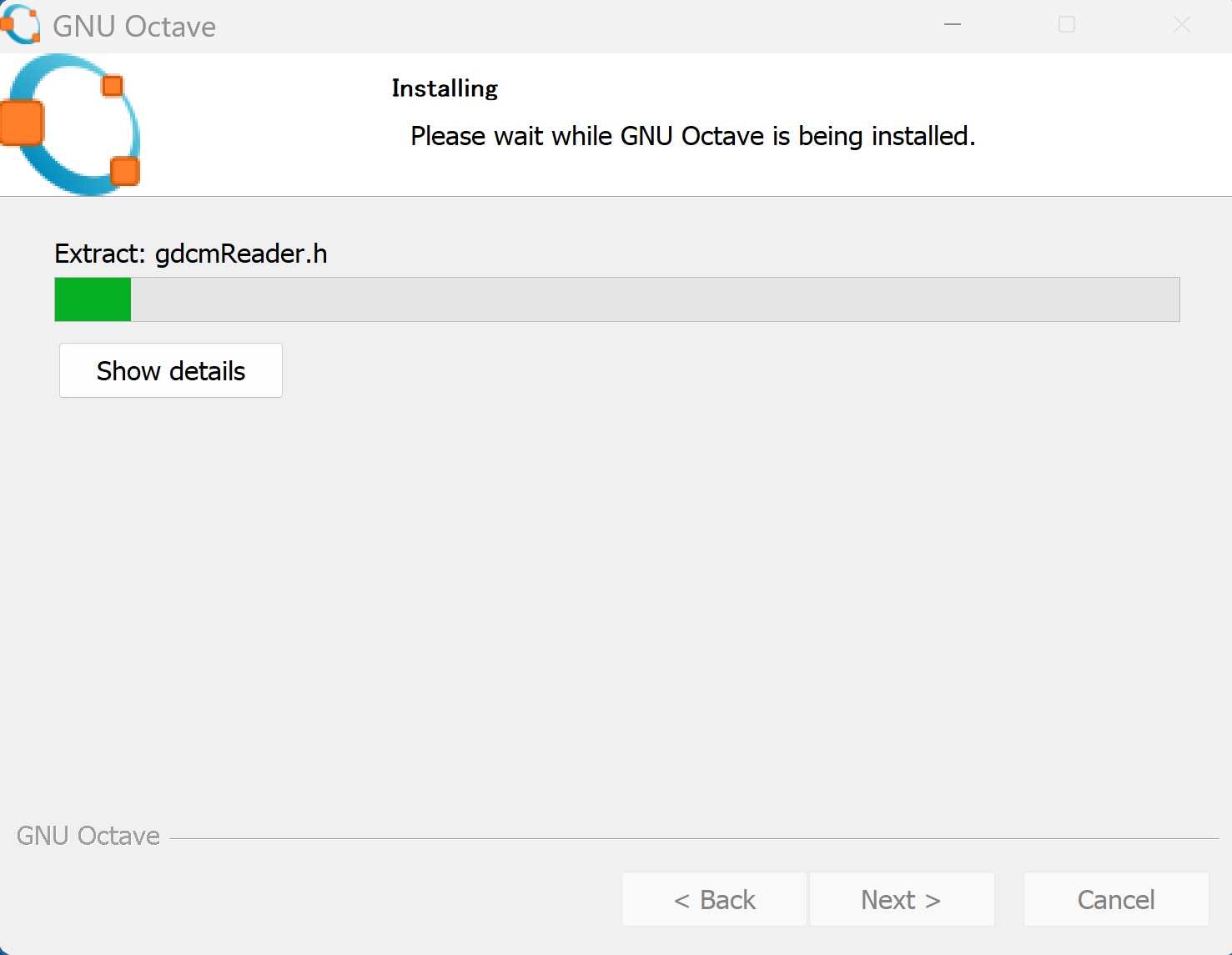
Task: Click "Please wait while GNU Octave is being installed."
Action: pos(693,136)
